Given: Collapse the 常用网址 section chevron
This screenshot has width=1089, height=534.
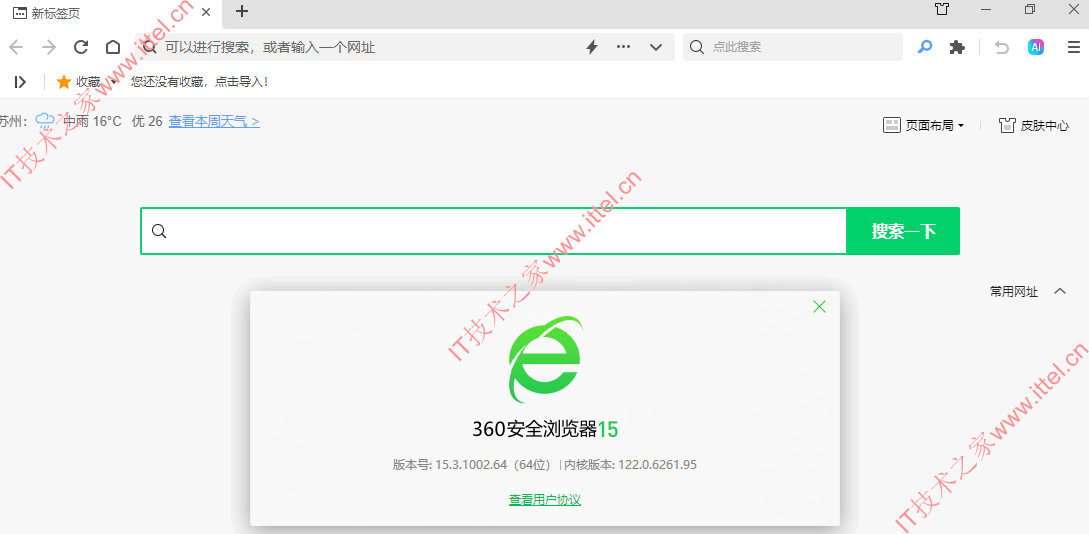Looking at the screenshot, I should point(1060,292).
